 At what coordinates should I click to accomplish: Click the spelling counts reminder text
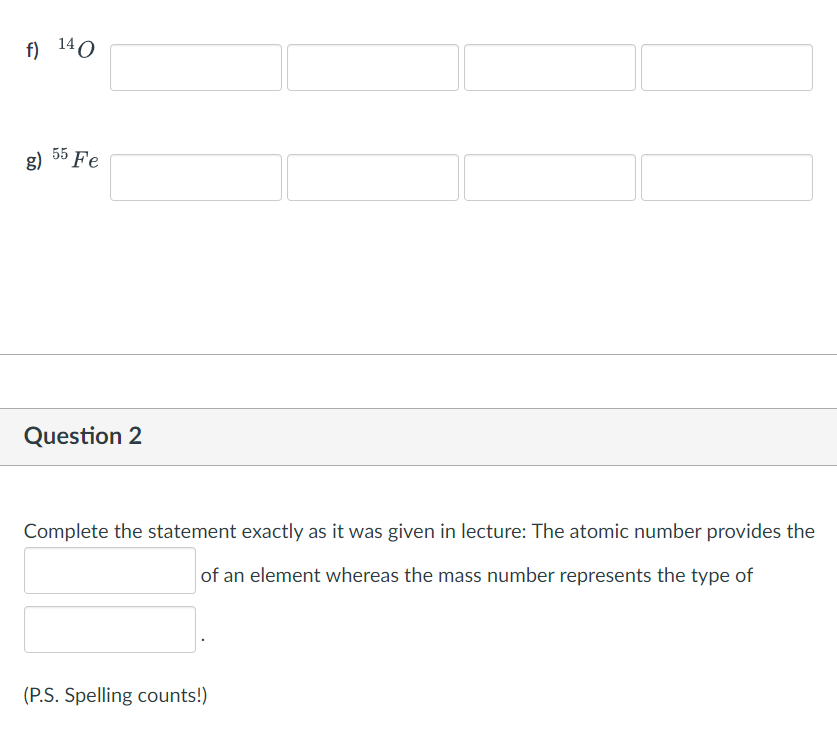tap(116, 694)
